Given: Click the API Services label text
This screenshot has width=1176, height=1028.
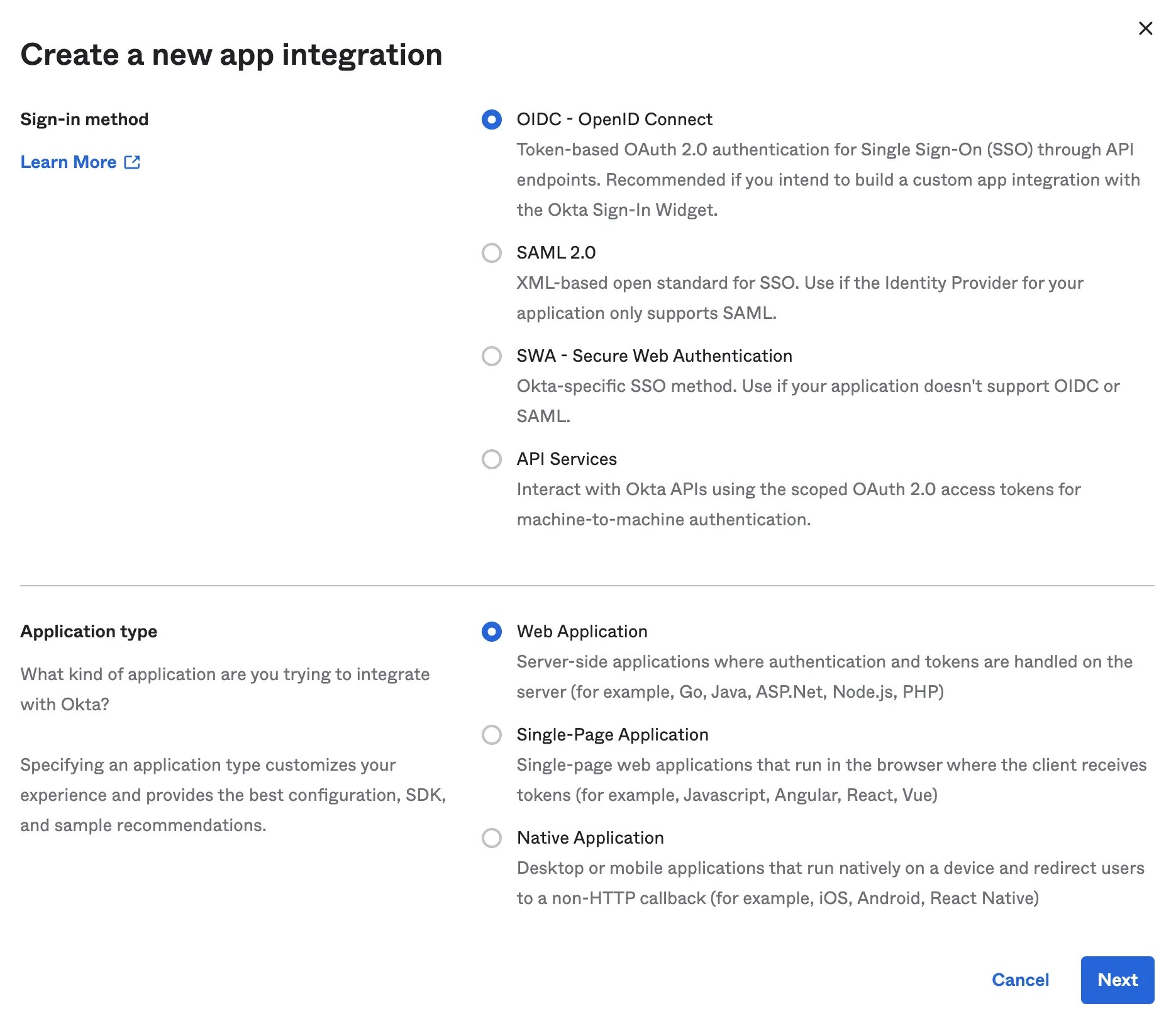Looking at the screenshot, I should (566, 459).
